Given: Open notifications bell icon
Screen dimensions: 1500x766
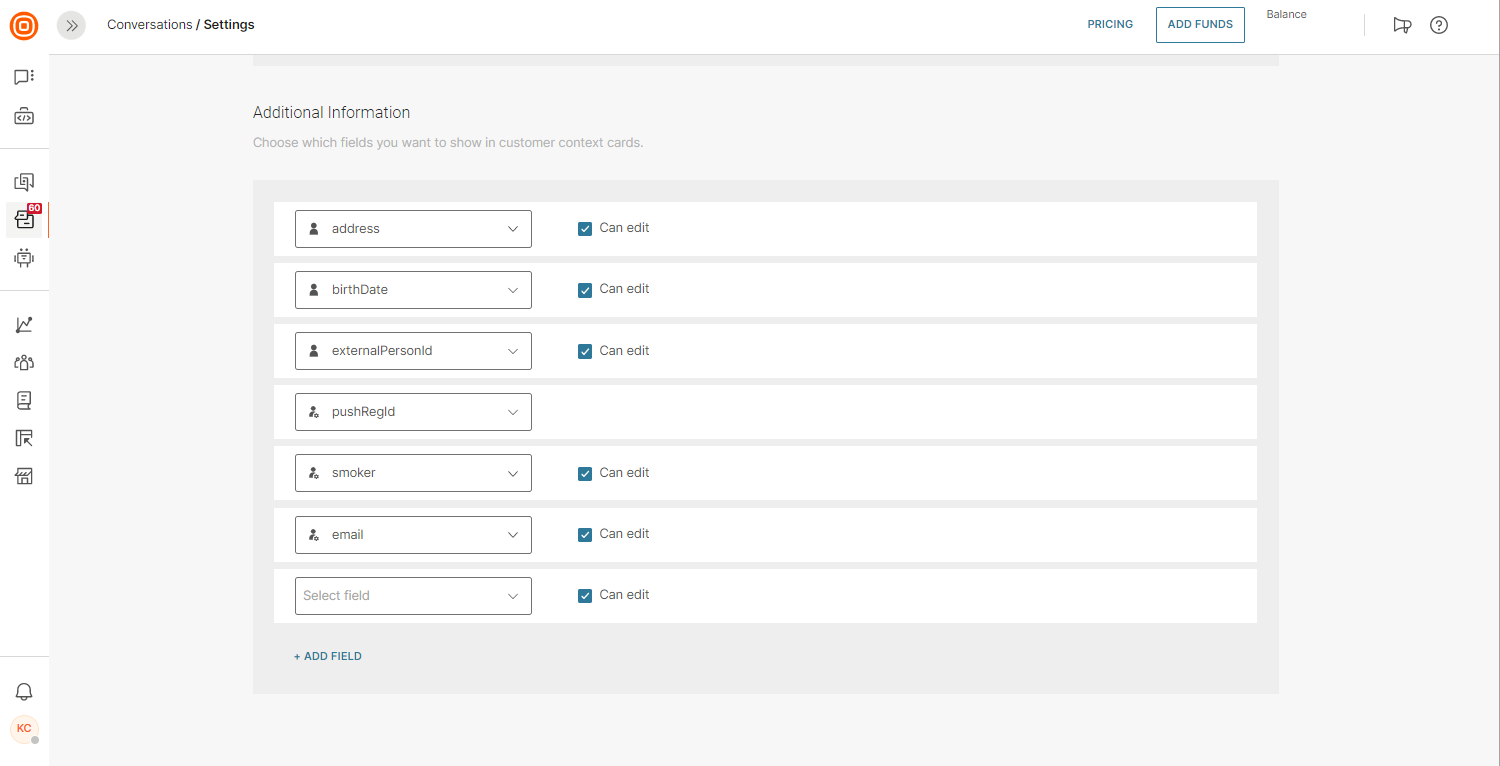Looking at the screenshot, I should [x=24, y=692].
